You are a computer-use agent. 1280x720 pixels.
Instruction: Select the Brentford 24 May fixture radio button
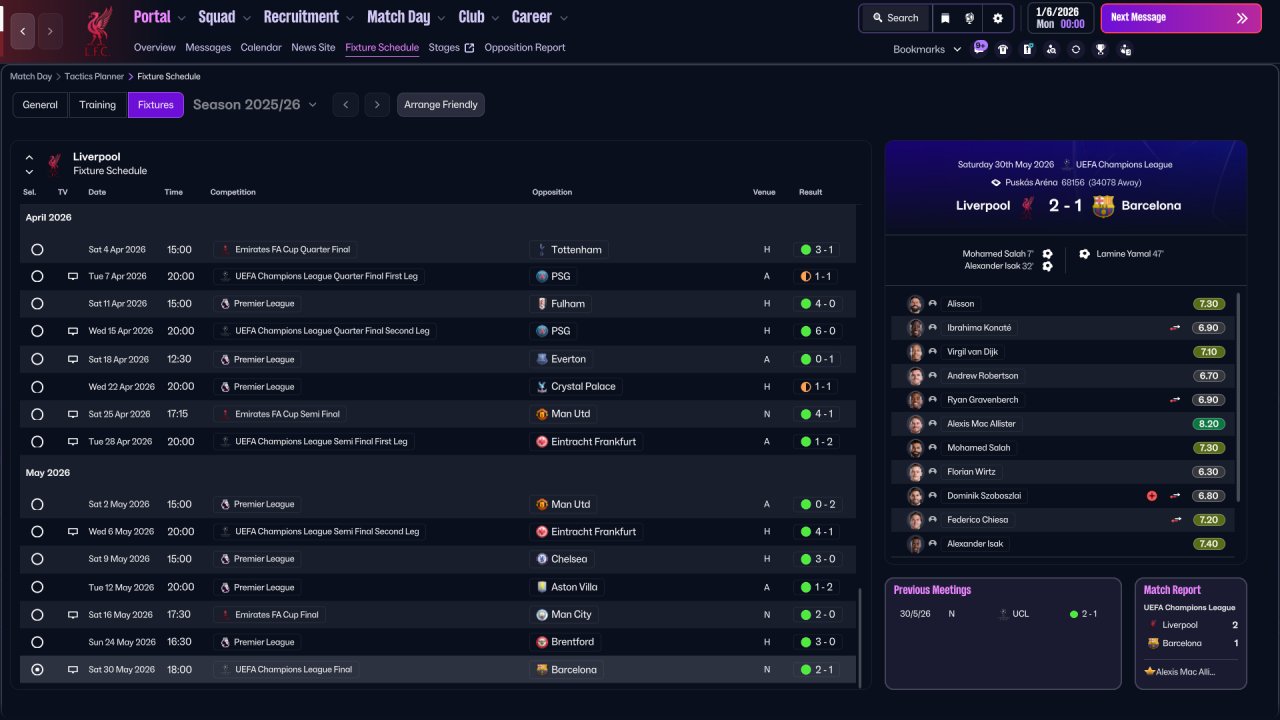click(37, 642)
